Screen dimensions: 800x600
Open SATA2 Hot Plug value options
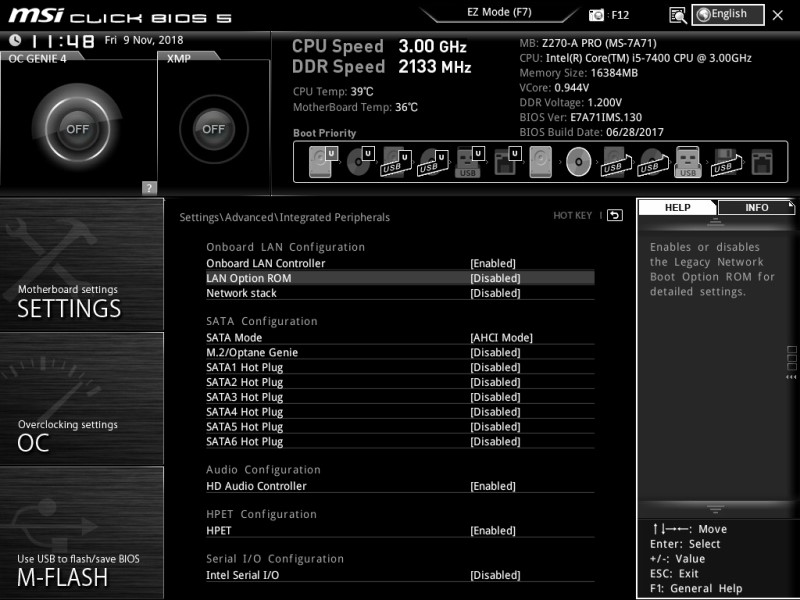click(495, 382)
